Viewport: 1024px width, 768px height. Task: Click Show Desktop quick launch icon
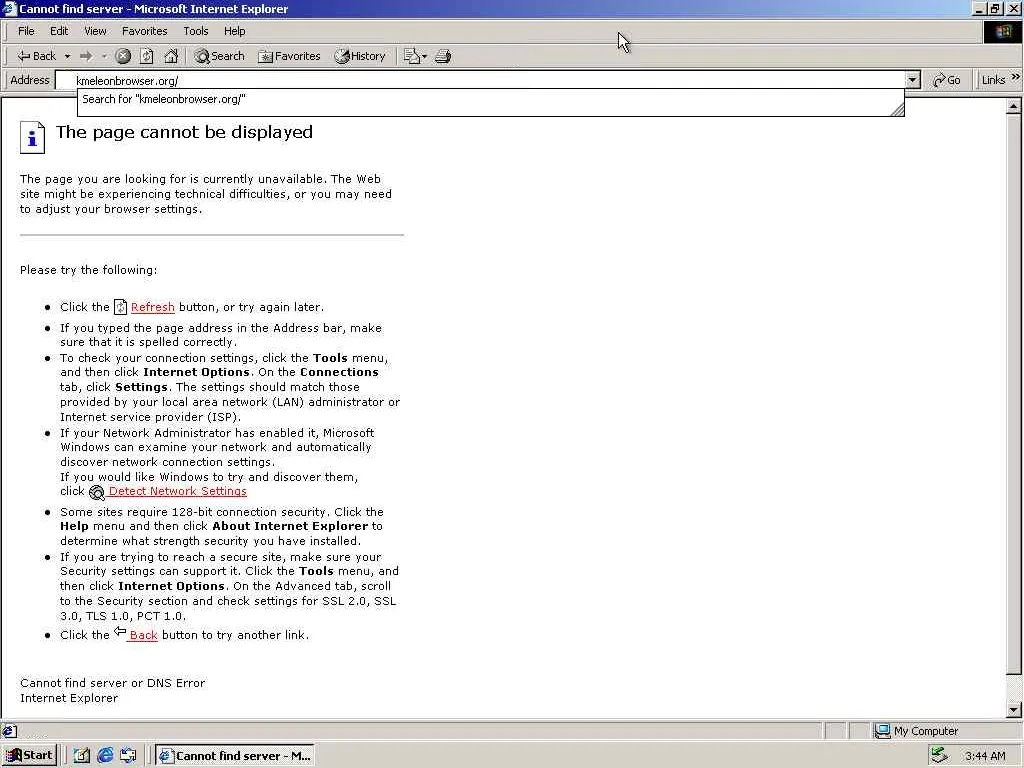[81, 756]
